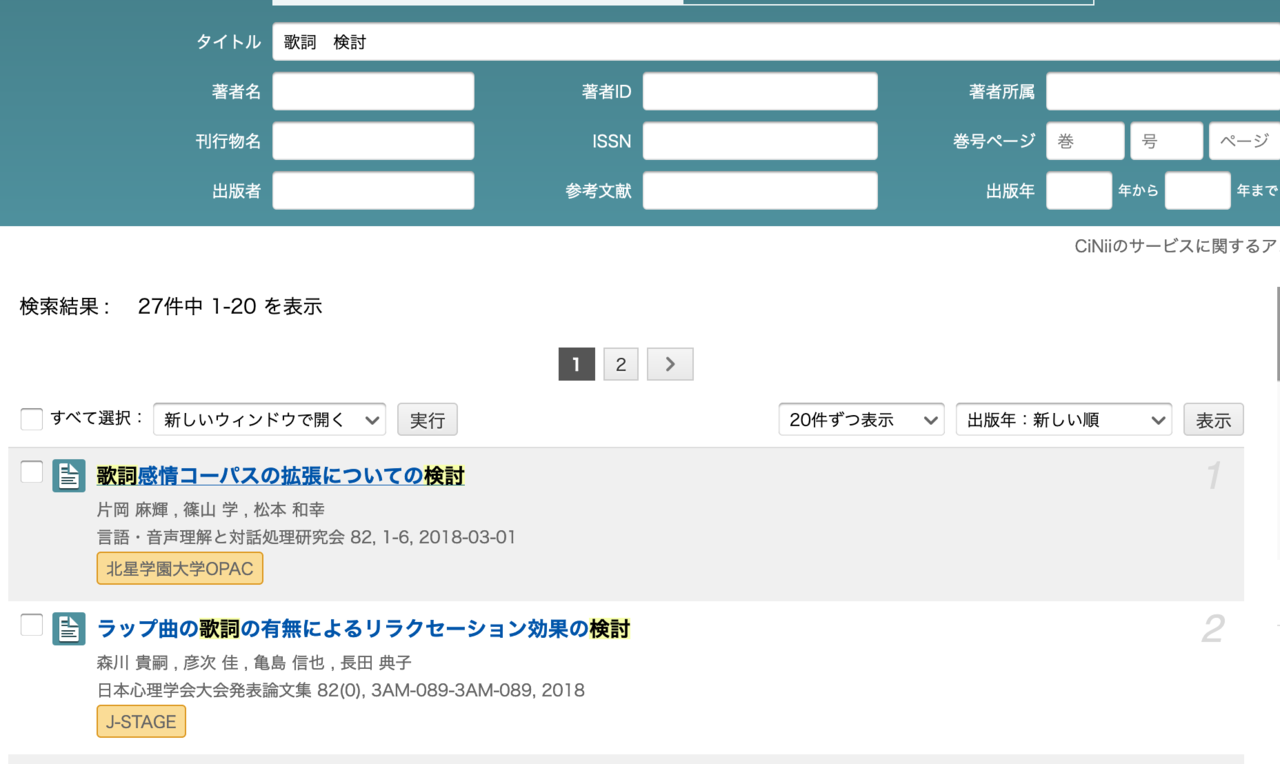The width and height of the screenshot is (1280, 764).
Task: Click author 松本 和幸
Action: 289,510
